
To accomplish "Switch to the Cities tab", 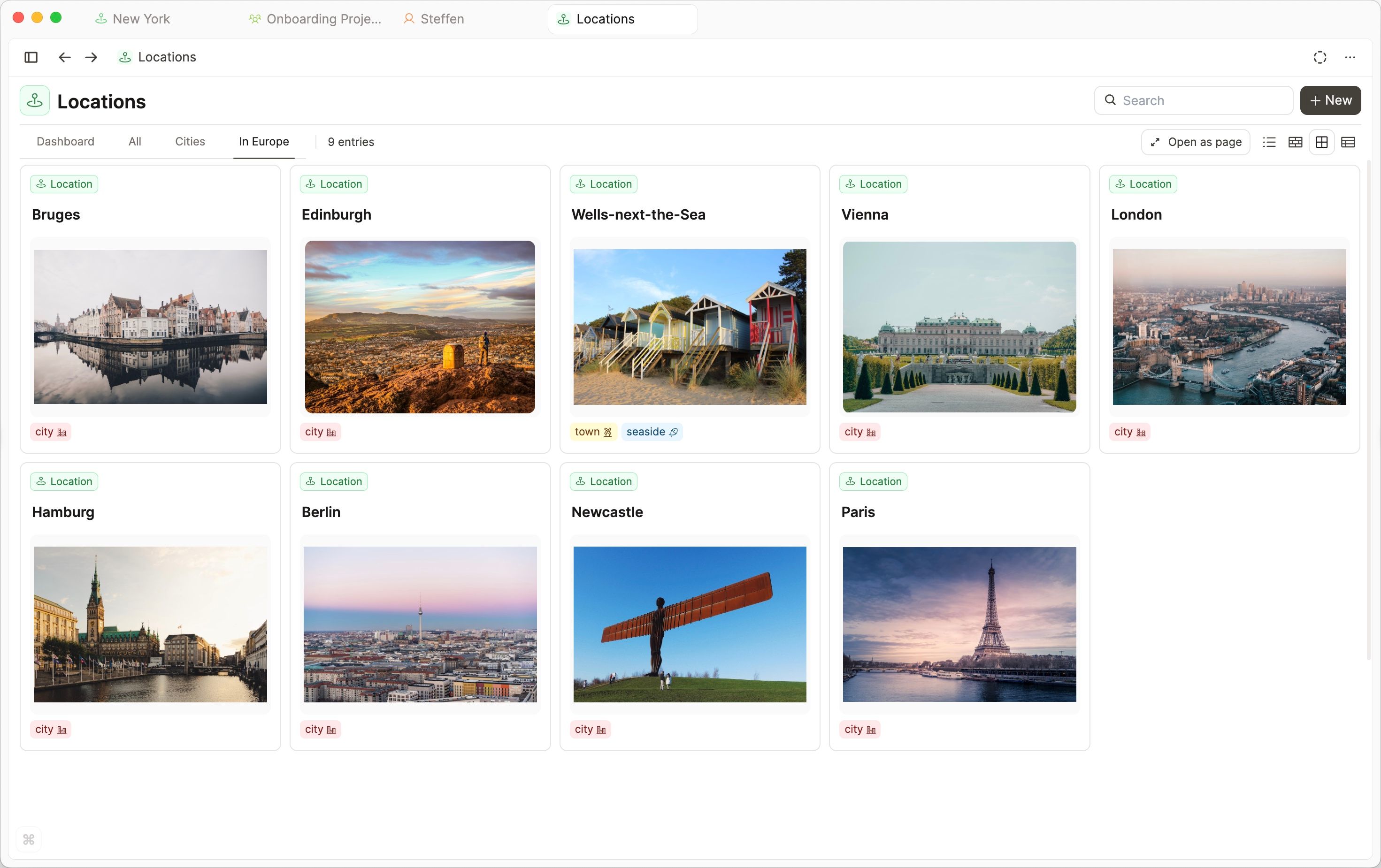I will [x=190, y=142].
